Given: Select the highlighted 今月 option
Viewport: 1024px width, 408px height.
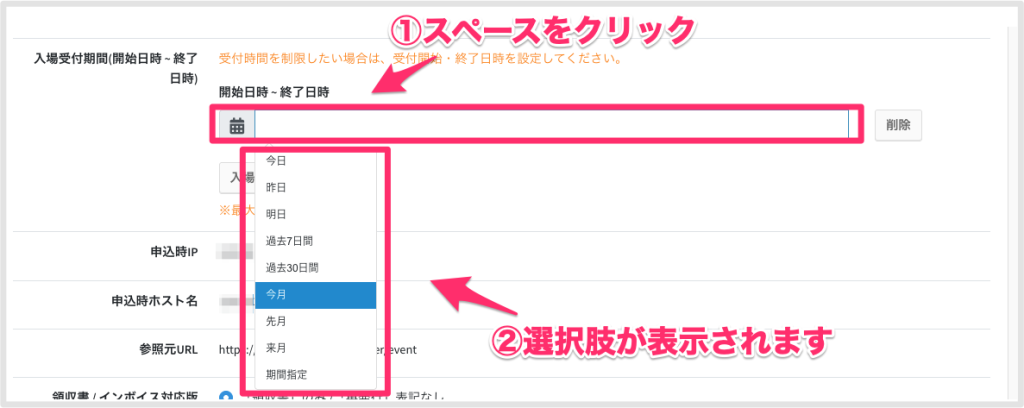Looking at the screenshot, I should click(315, 294).
